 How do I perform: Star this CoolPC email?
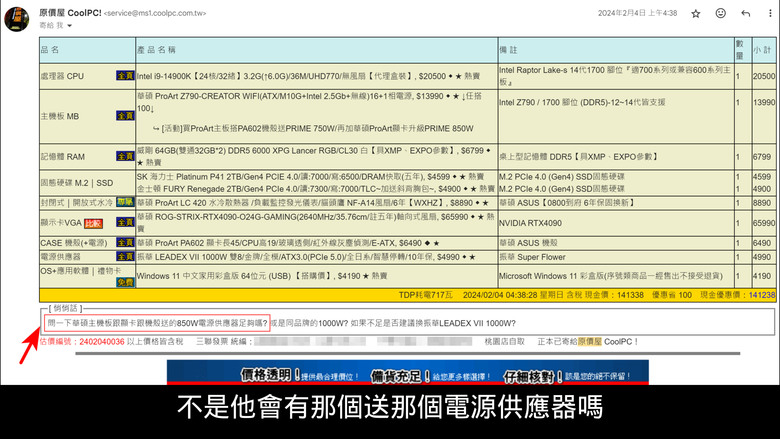click(695, 13)
